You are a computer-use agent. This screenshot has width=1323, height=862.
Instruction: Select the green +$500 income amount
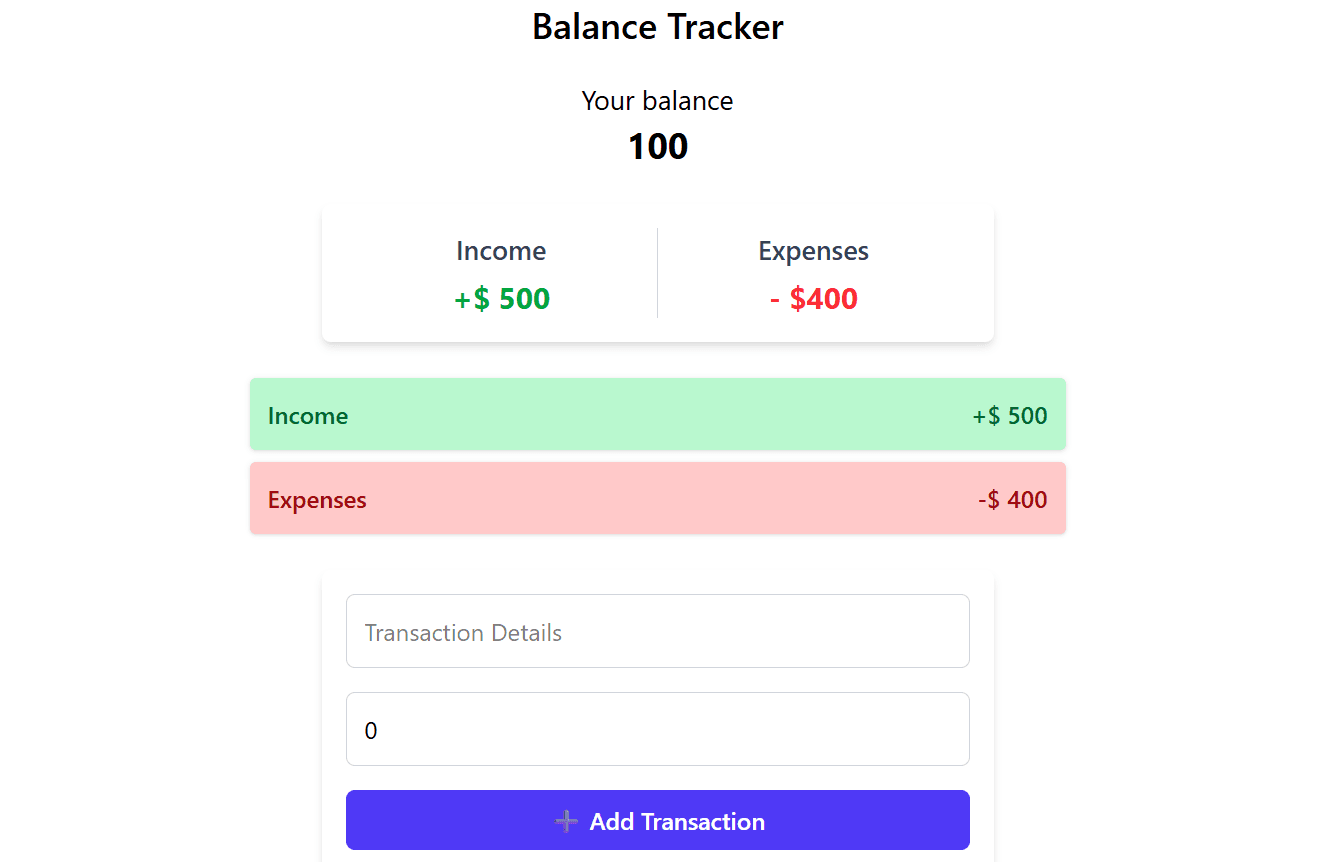pos(502,298)
